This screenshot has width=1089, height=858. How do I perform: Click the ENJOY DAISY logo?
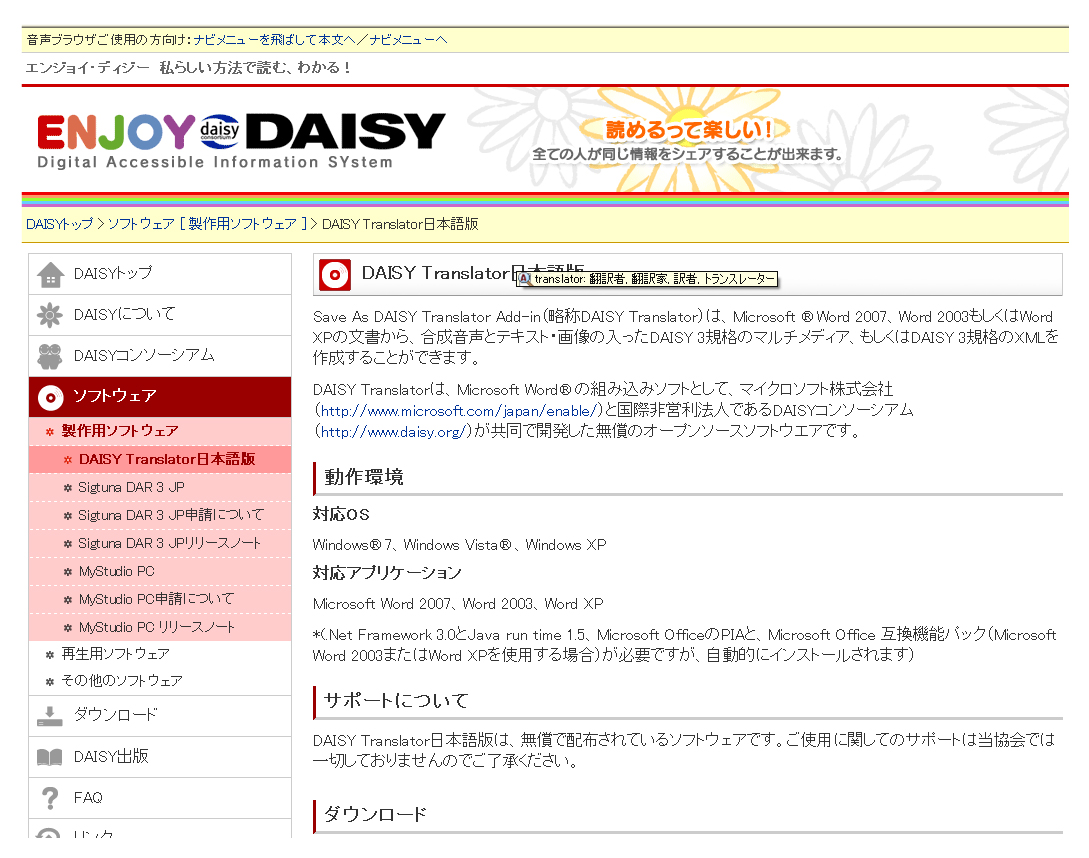pos(241,139)
